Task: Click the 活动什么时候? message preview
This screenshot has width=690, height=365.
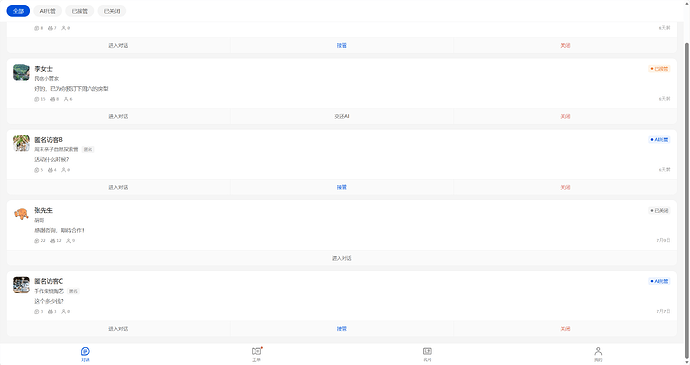Action: point(51,159)
